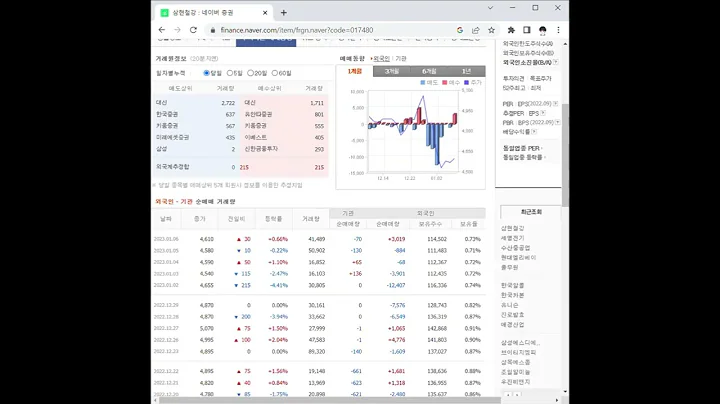Viewport: 720px width, 404px height.
Task: Click the blue 매도 legend swatch
Action: tap(422, 83)
